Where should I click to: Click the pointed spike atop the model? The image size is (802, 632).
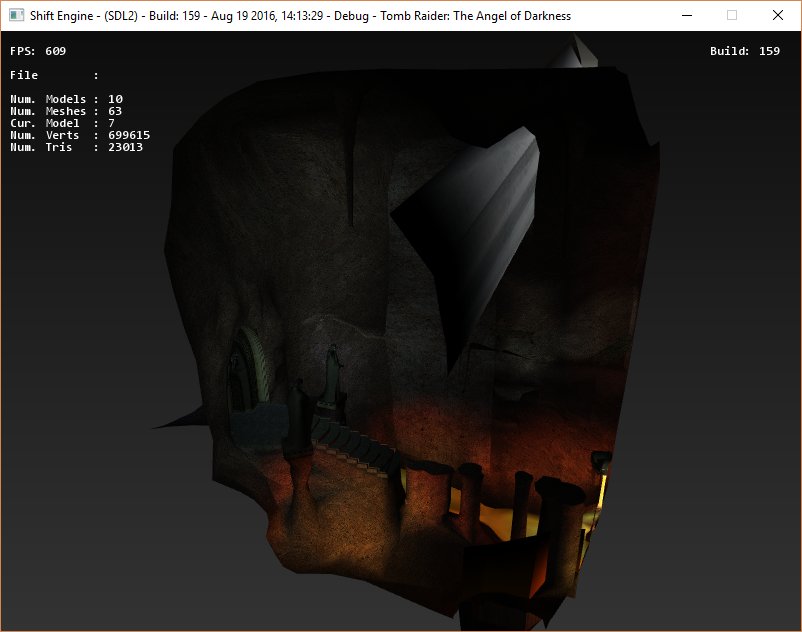(573, 54)
